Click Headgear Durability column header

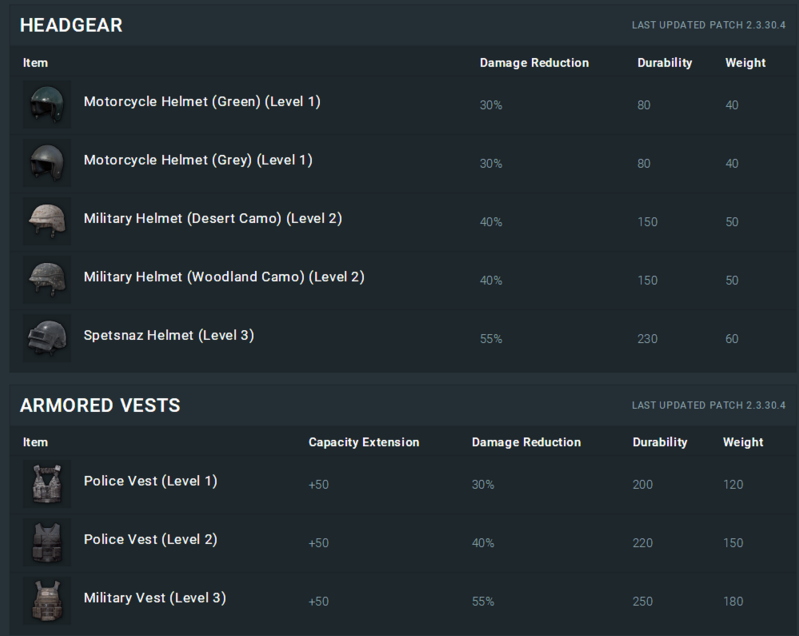(664, 63)
